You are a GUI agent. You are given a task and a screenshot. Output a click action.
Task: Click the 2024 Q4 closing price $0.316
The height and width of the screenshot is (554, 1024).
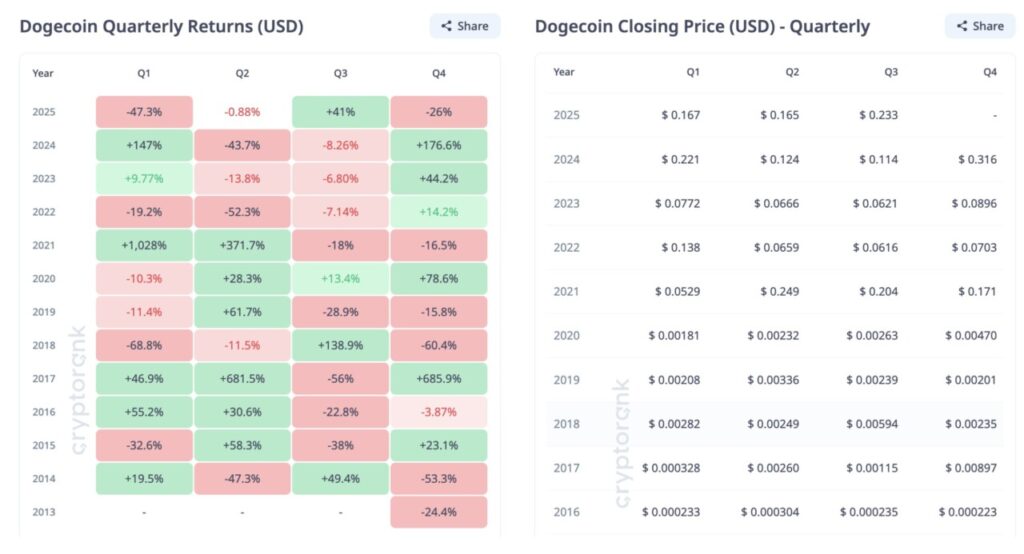pos(977,159)
